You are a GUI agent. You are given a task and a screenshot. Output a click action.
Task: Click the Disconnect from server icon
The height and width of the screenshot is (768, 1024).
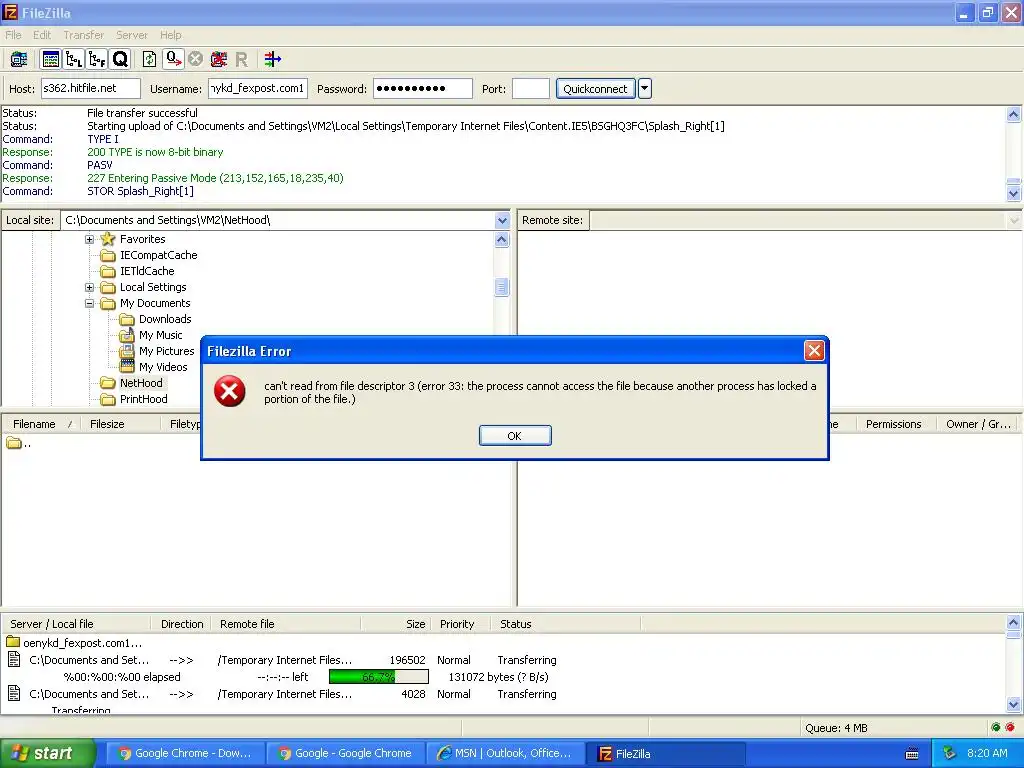(219, 59)
